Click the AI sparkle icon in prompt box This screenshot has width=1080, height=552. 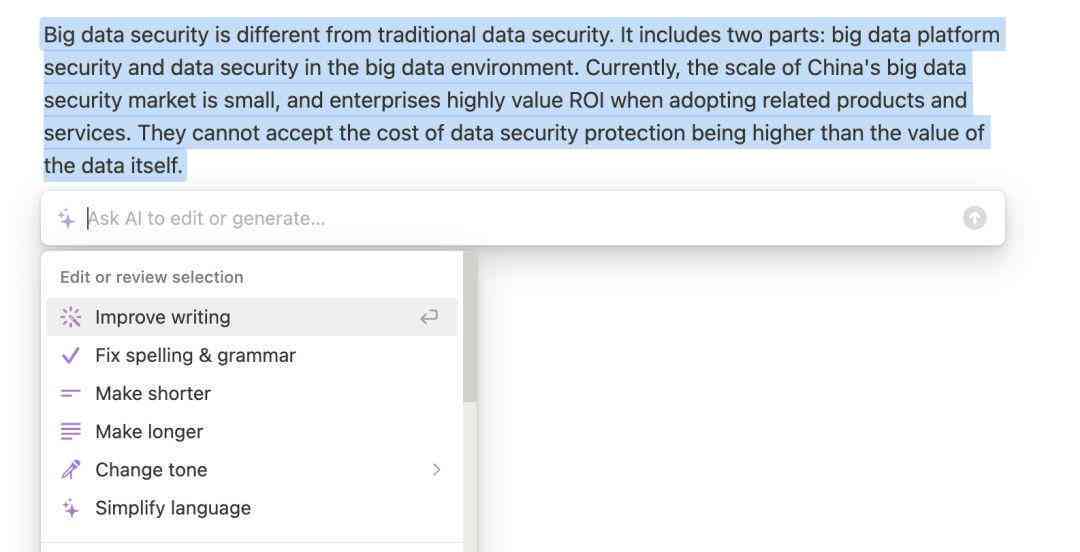[67, 218]
